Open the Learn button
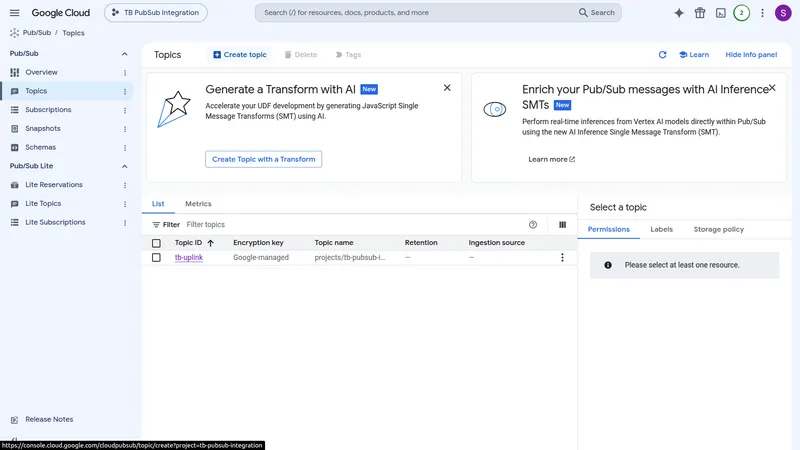The image size is (800, 450). 694,55
